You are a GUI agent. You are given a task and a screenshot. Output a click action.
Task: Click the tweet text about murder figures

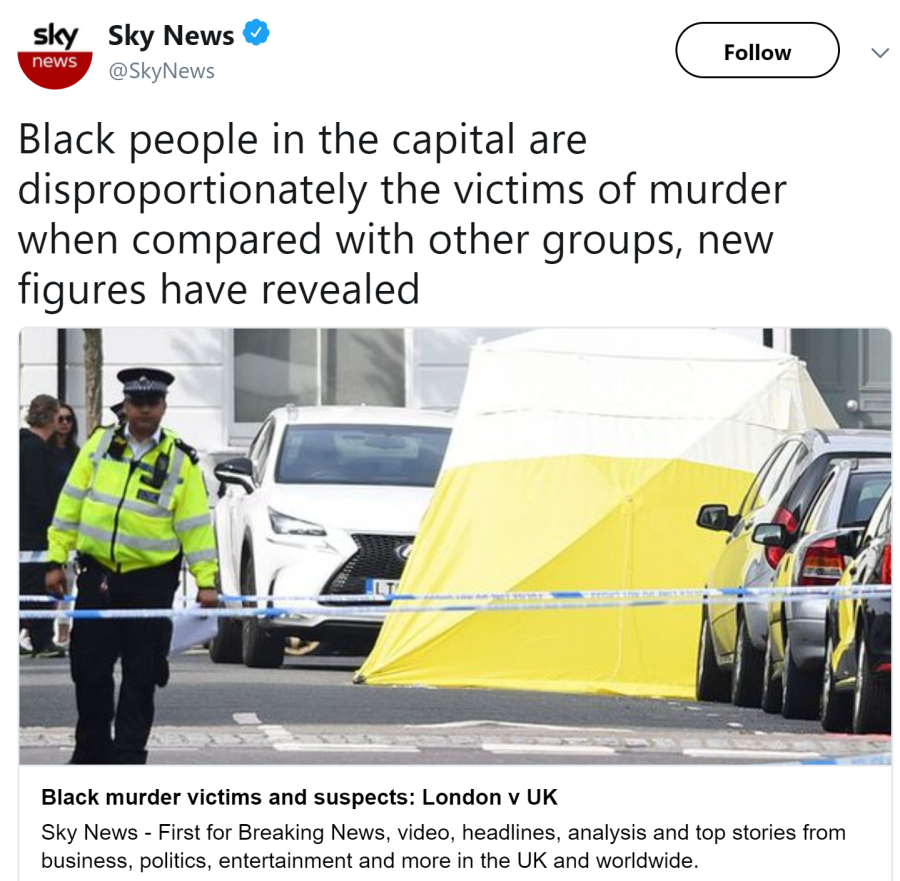click(x=402, y=214)
